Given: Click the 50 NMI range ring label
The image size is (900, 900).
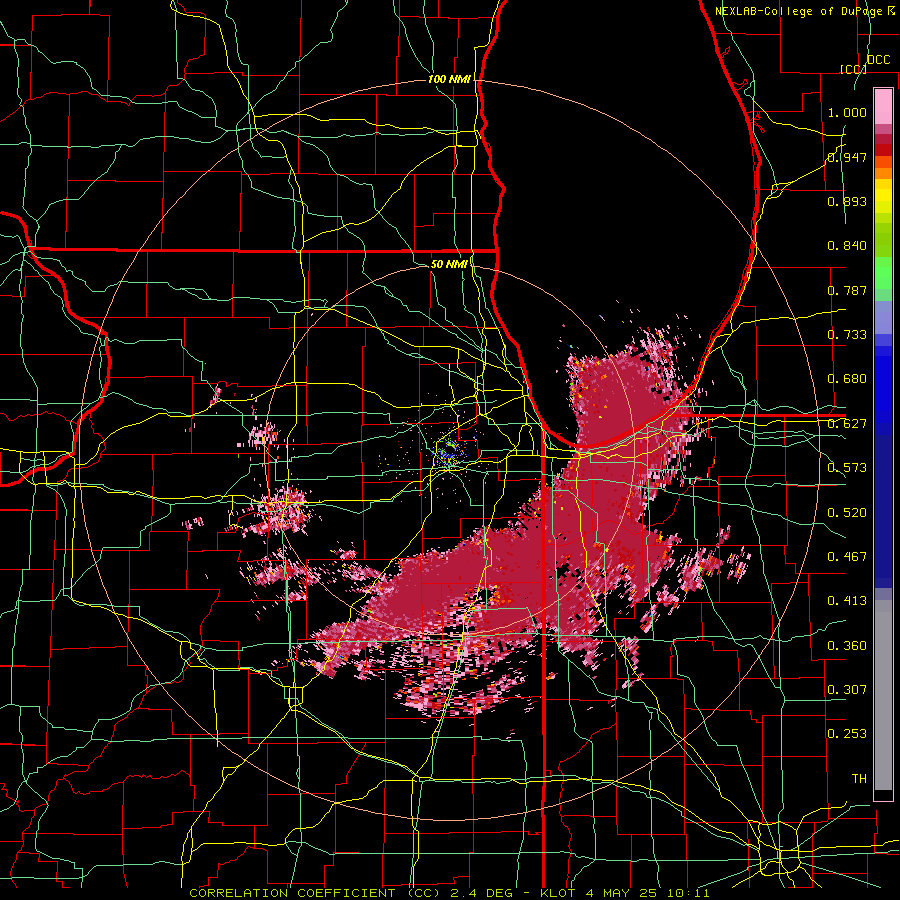Looking at the screenshot, I should [x=449, y=264].
